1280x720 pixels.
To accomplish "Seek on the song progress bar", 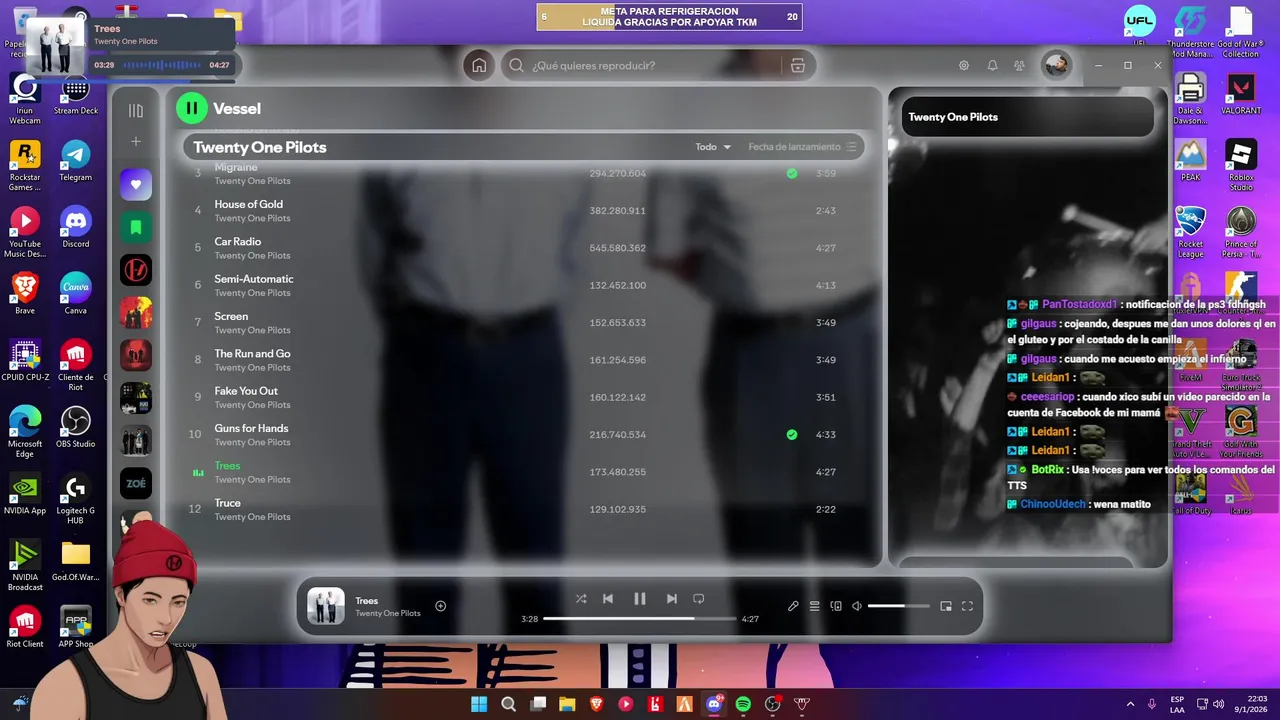I will (640, 619).
